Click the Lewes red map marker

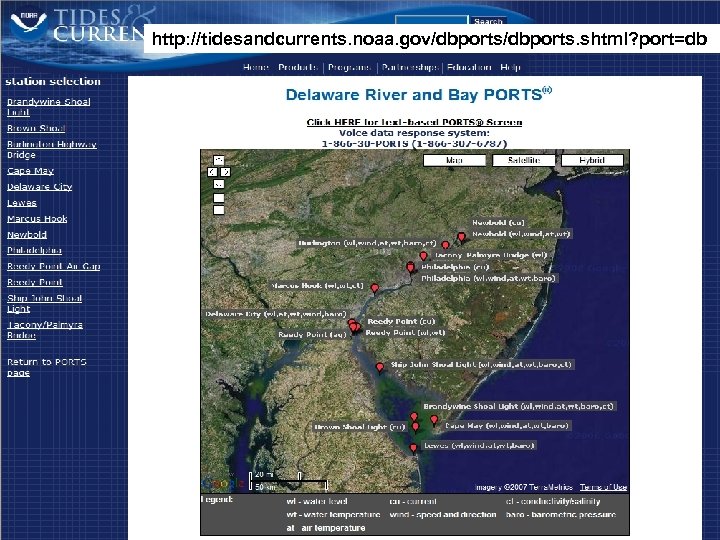pos(413,448)
